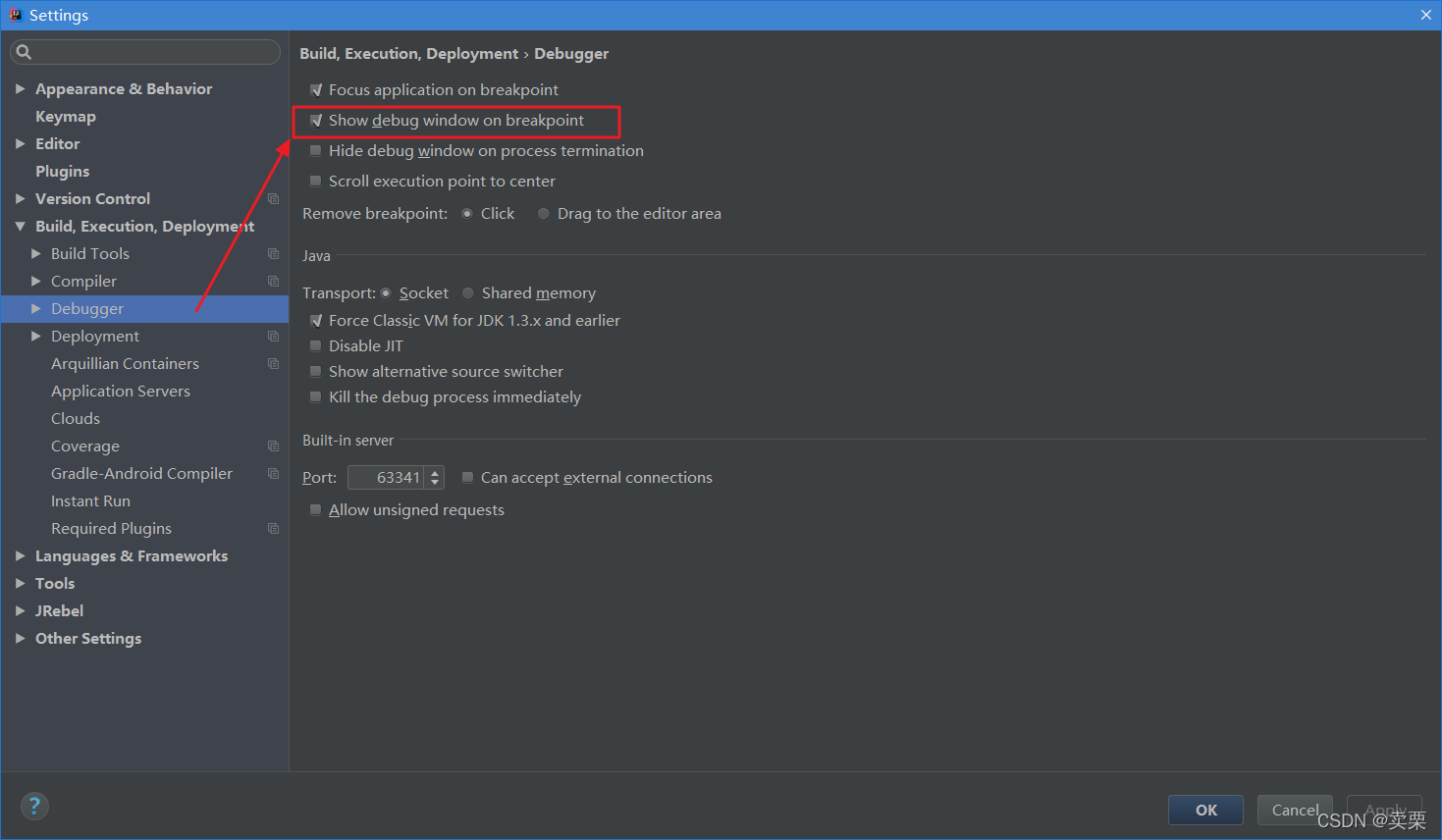The width and height of the screenshot is (1442, 840).
Task: Click the Cancel button
Action: pos(1295,811)
